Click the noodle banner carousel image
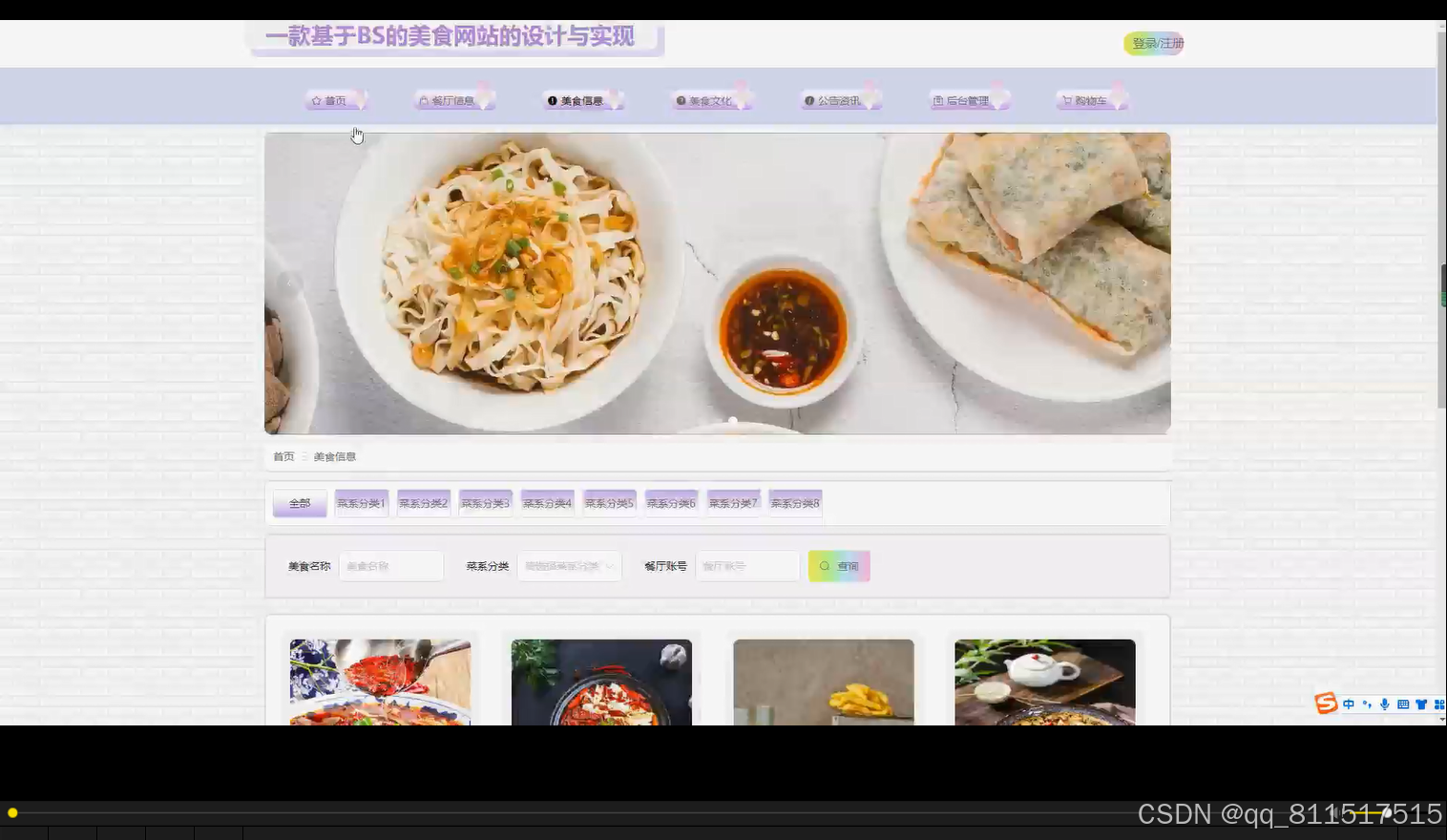The image size is (1447, 840). point(718,283)
